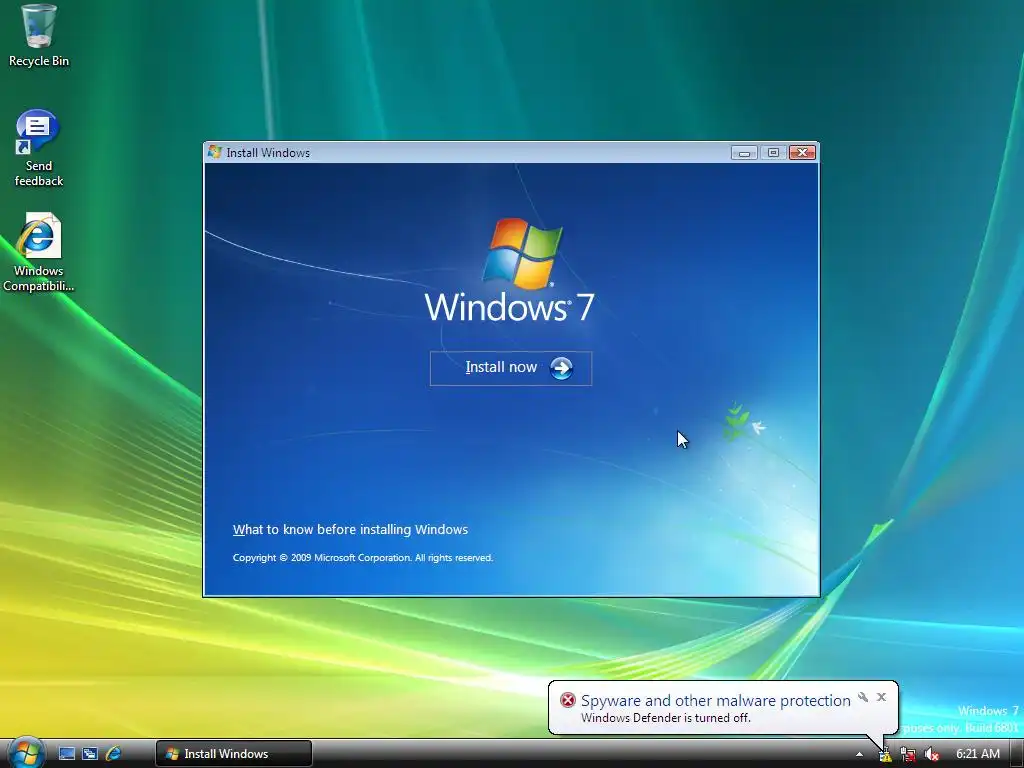Image resolution: width=1024 pixels, height=768 pixels.
Task: Open What to know before installing Windows
Action: click(351, 530)
